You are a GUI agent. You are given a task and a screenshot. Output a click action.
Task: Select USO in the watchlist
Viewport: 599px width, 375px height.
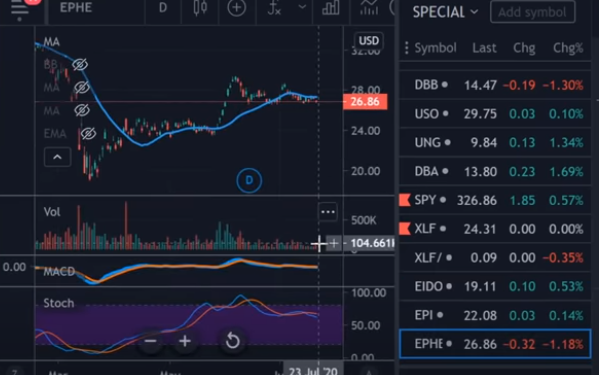(495, 114)
